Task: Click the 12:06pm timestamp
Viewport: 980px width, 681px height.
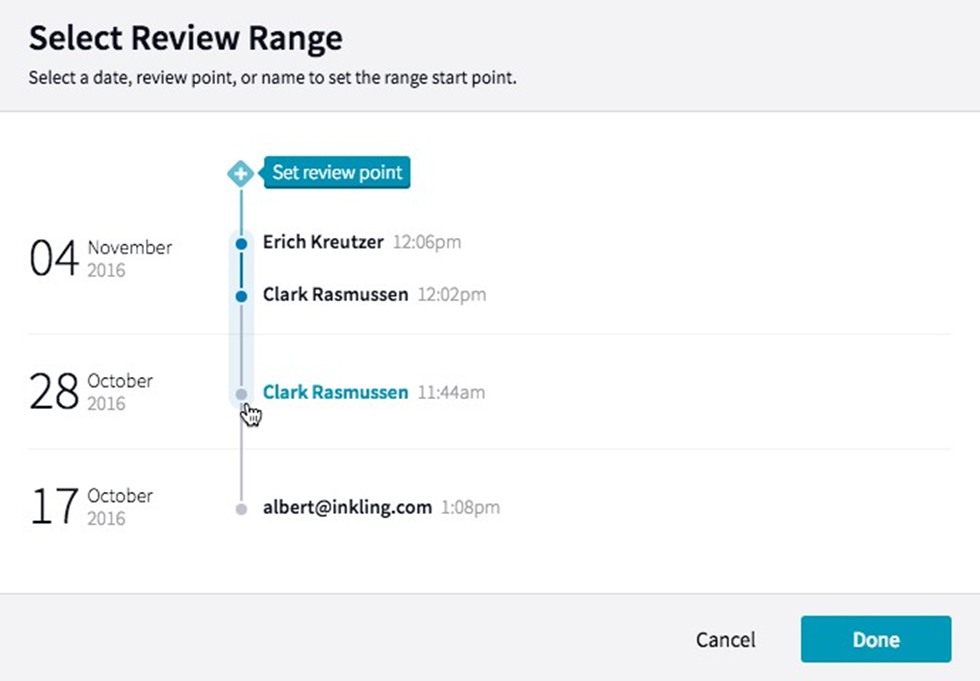Action: 427,242
